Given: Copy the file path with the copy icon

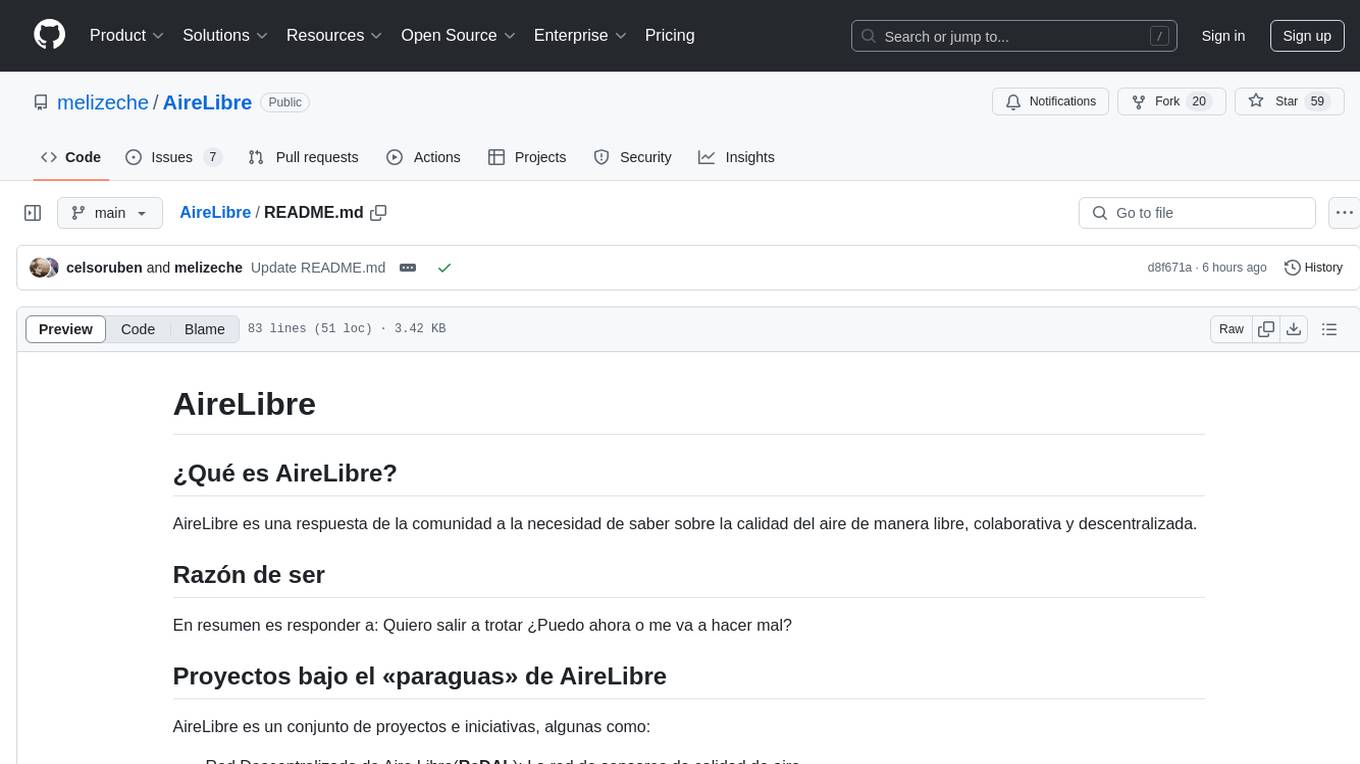Looking at the screenshot, I should pos(378,212).
